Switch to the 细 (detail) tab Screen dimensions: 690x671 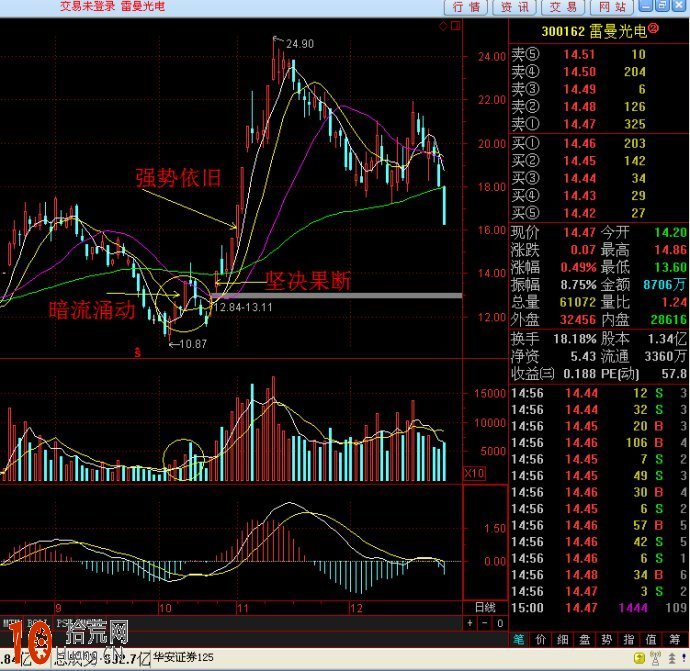click(562, 639)
